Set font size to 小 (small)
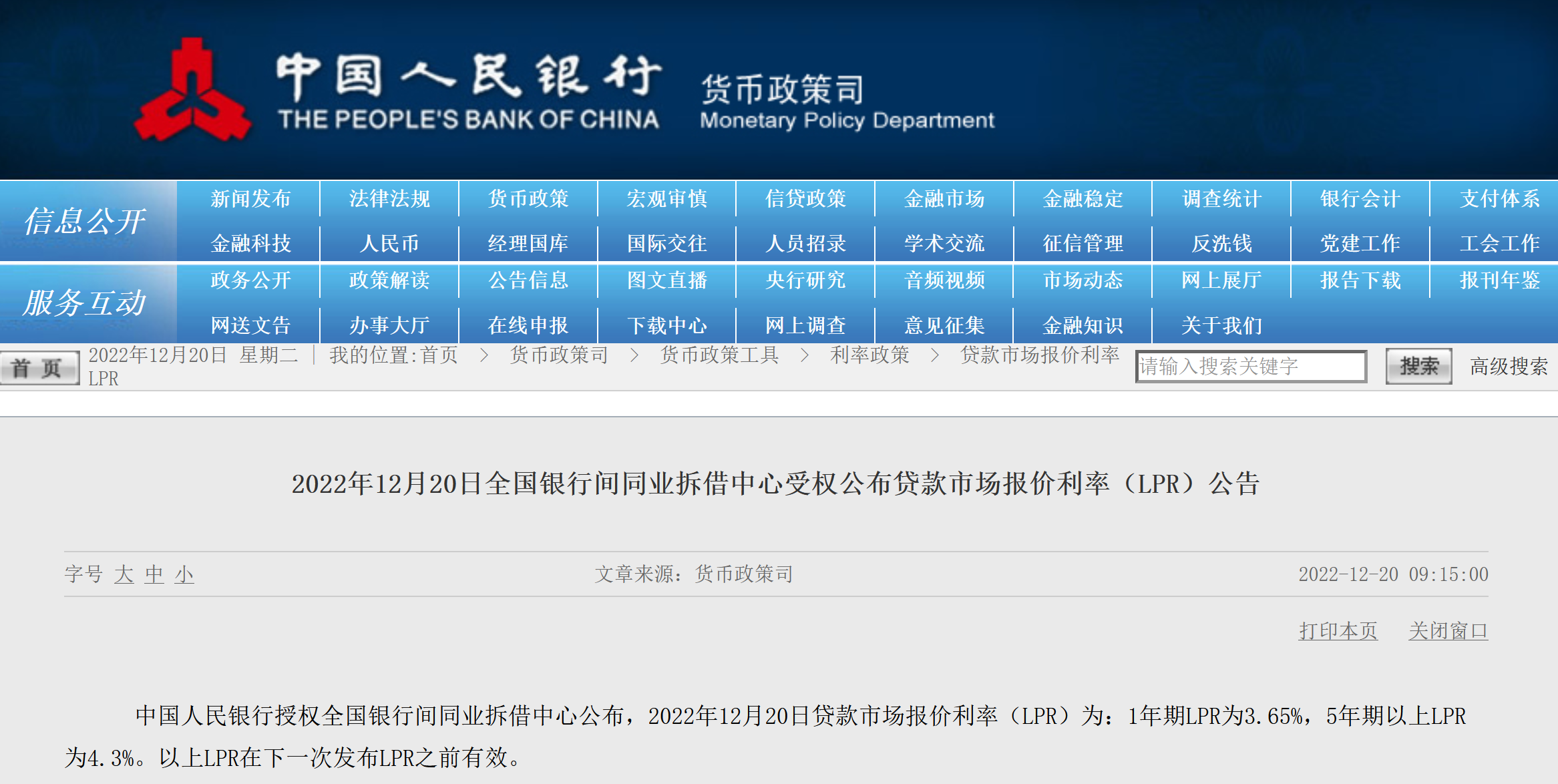The image size is (1558, 784). [x=184, y=574]
